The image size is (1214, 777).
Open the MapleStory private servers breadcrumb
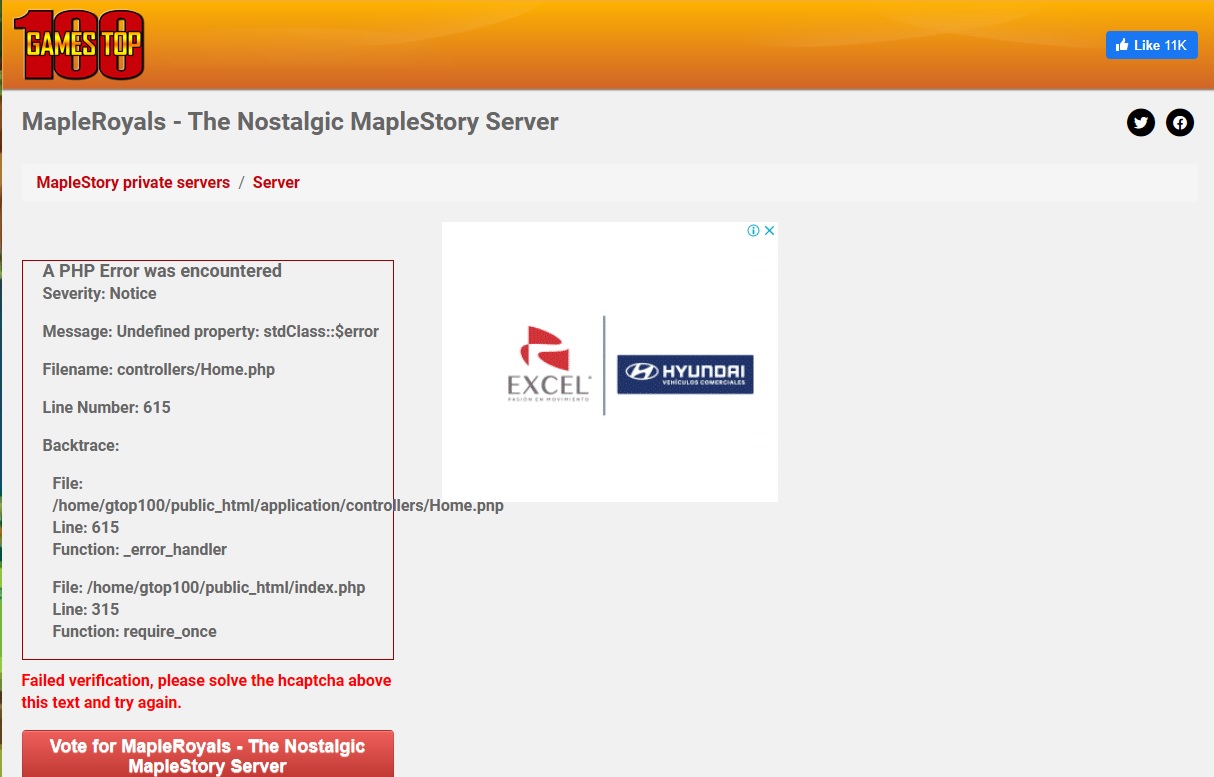[133, 183]
